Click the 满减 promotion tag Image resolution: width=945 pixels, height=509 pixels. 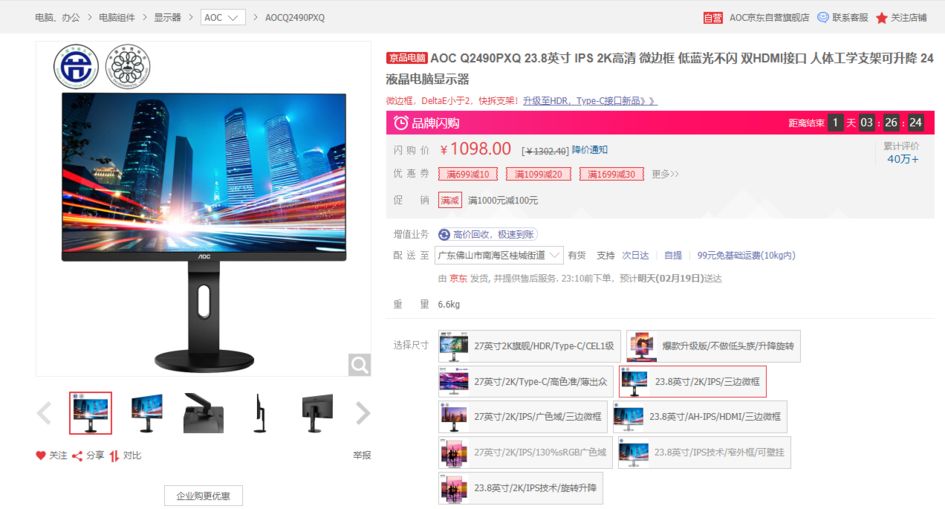pyautogui.click(x=450, y=200)
